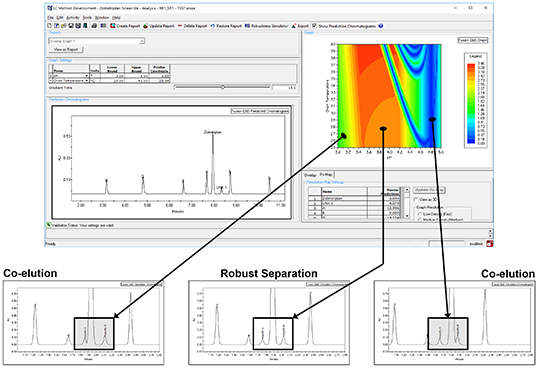Image resolution: width=539 pixels, height=370 pixels.
Task: Click the Export toolbar icon
Action: pos(294,26)
